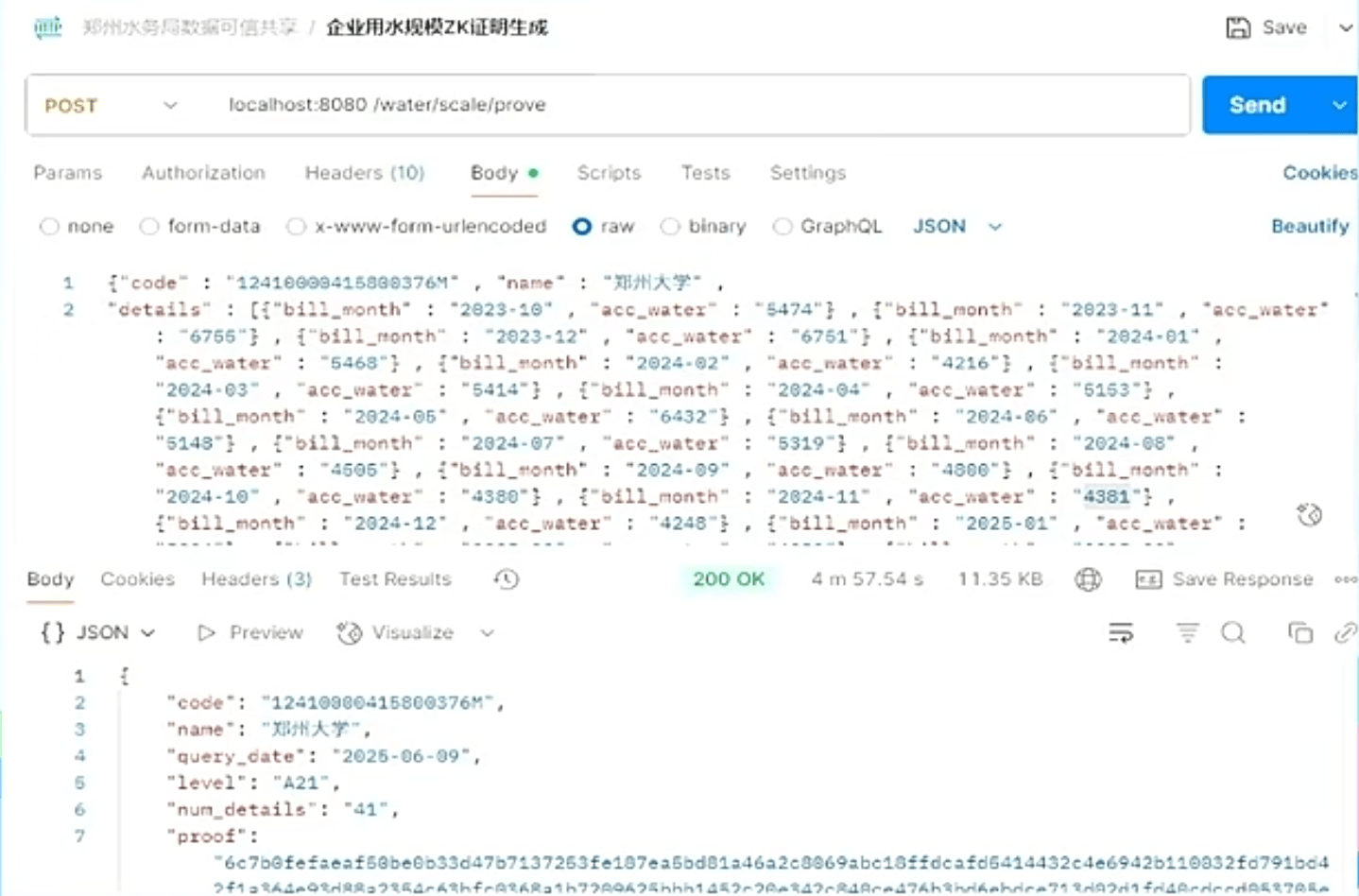
Task: Open the raw body JSON language dropdown
Action: [956, 226]
